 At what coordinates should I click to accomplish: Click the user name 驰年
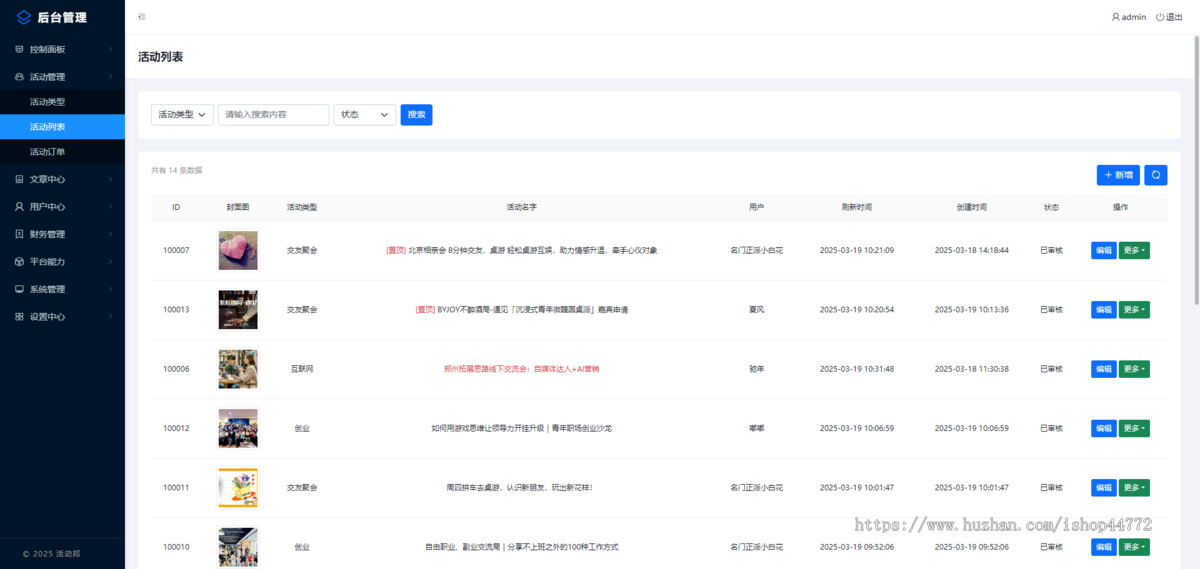tap(756, 369)
